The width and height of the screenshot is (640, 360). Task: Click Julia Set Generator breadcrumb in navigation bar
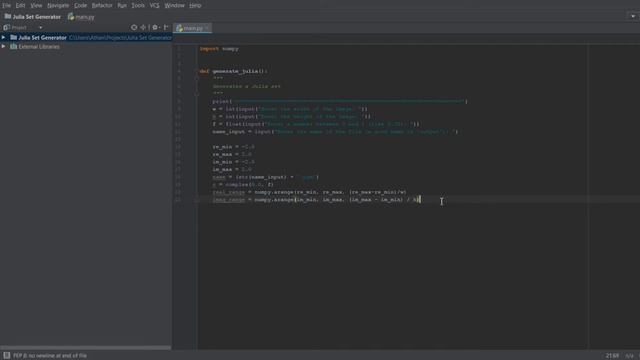click(33, 17)
